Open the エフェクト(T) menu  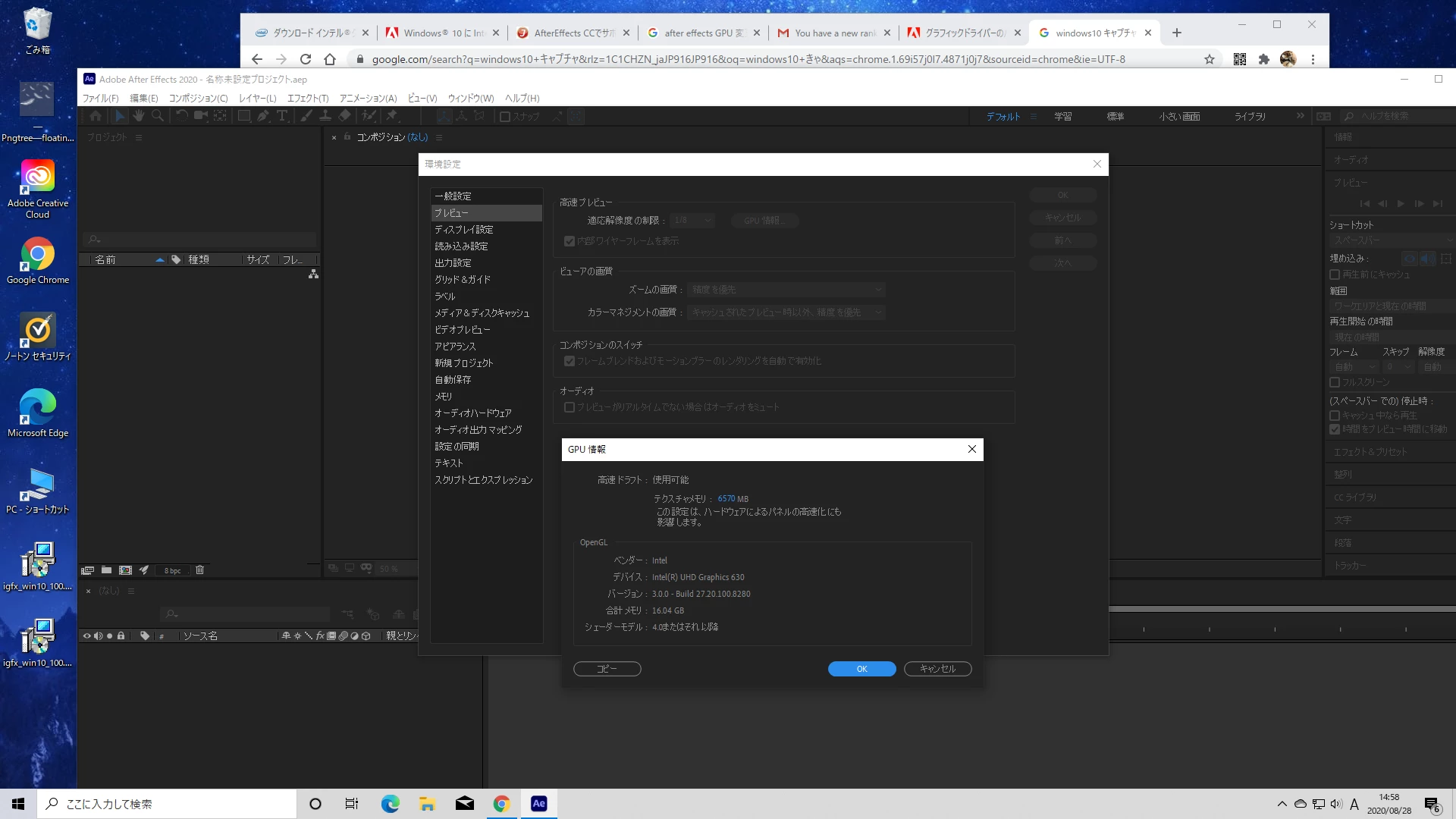pos(307,99)
